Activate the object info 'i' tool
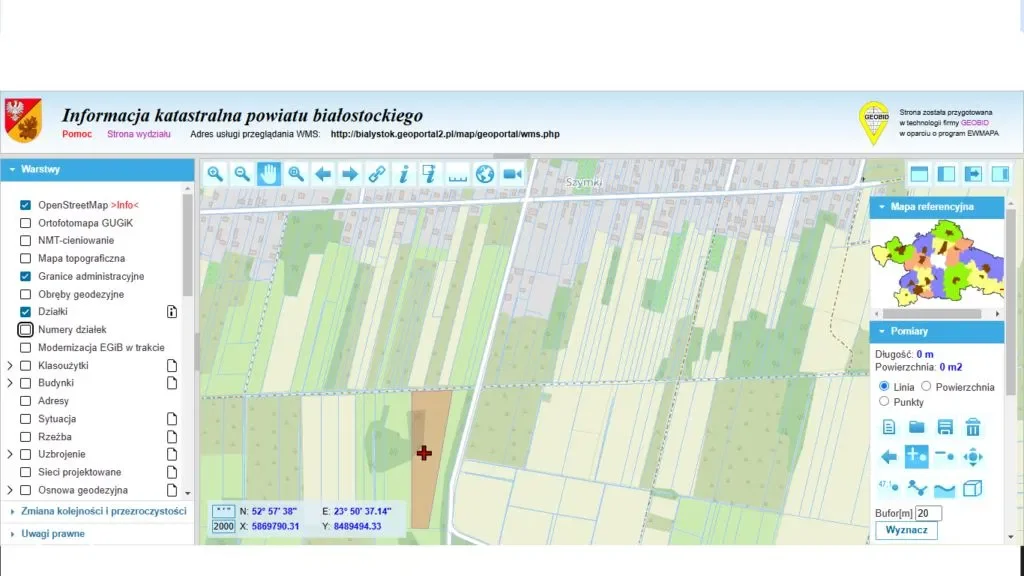The image size is (1024, 576). [404, 174]
